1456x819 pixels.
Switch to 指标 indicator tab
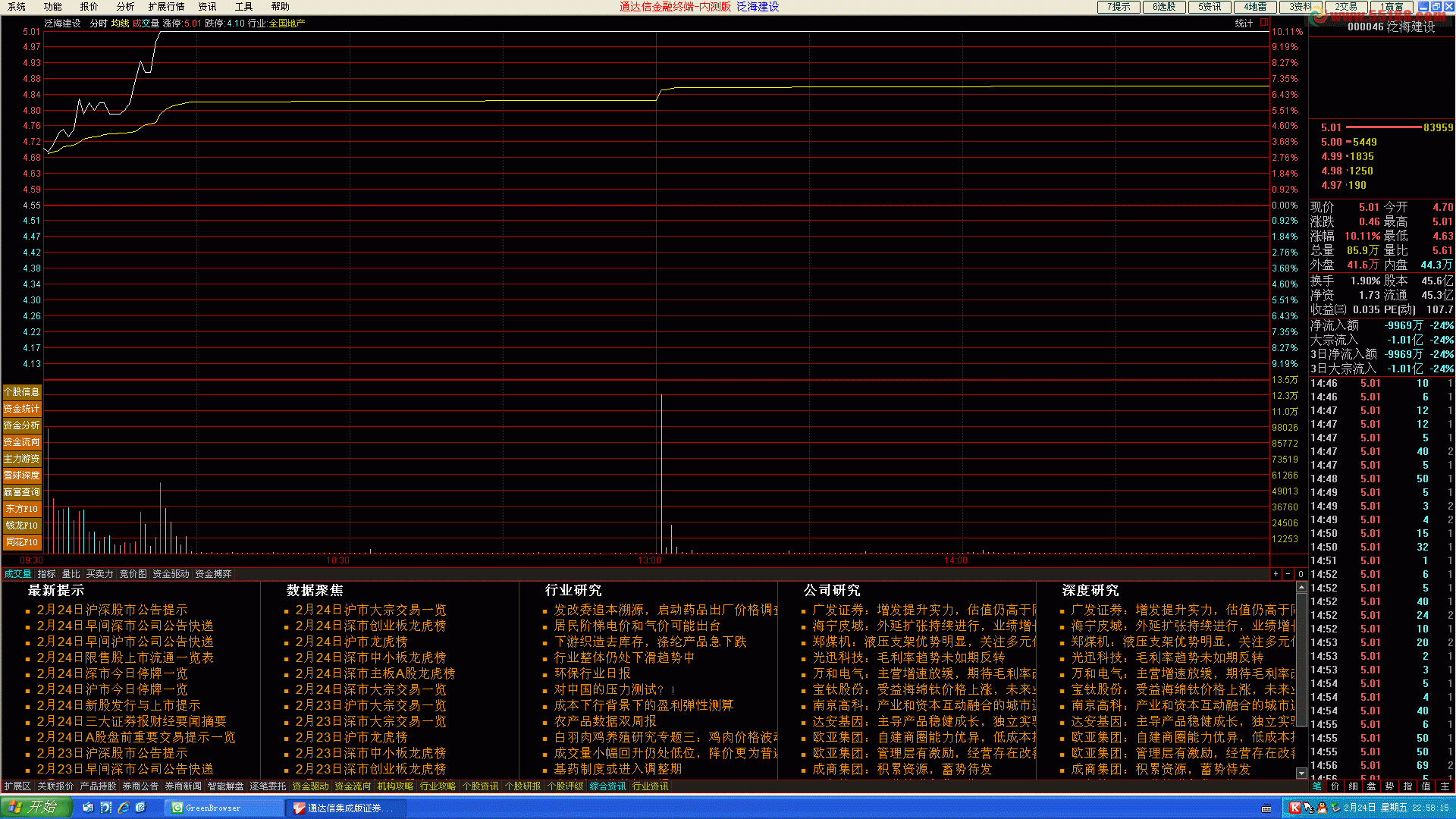point(47,574)
